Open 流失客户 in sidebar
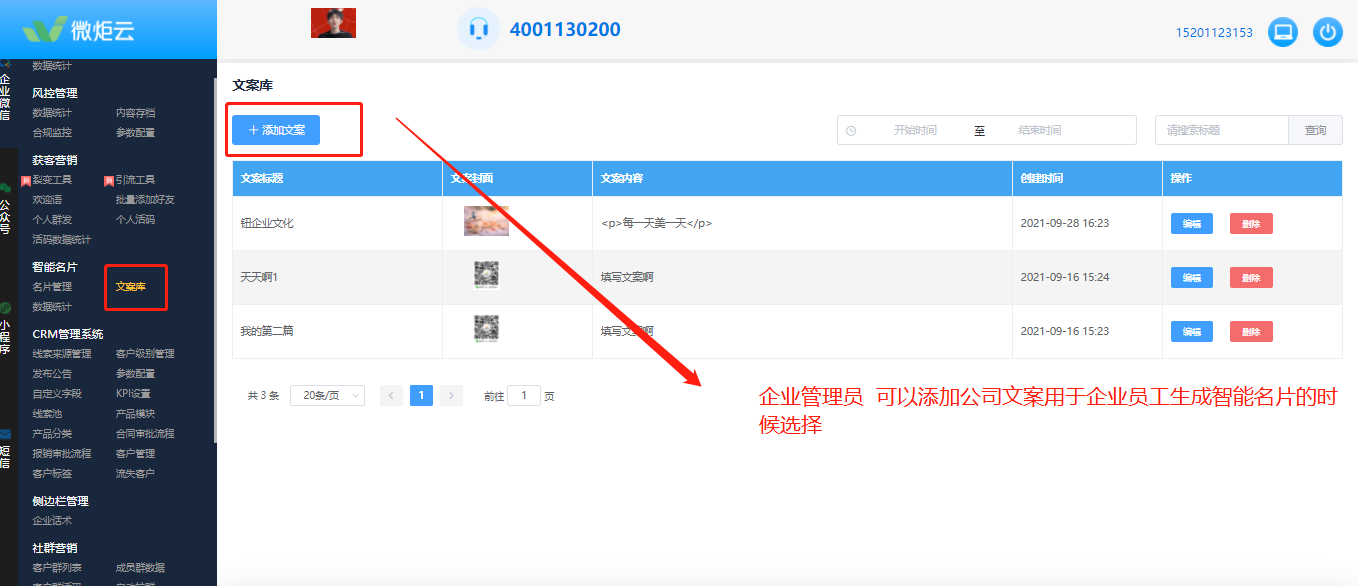The width and height of the screenshot is (1358, 587). pyautogui.click(x=135, y=473)
